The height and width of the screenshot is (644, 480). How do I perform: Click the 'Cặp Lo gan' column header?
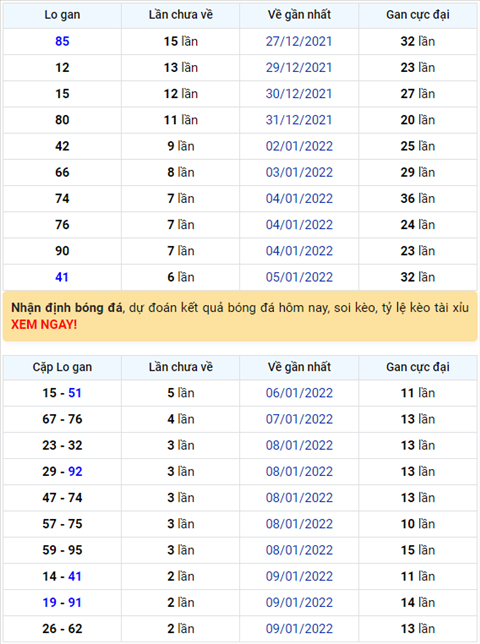click(62, 367)
